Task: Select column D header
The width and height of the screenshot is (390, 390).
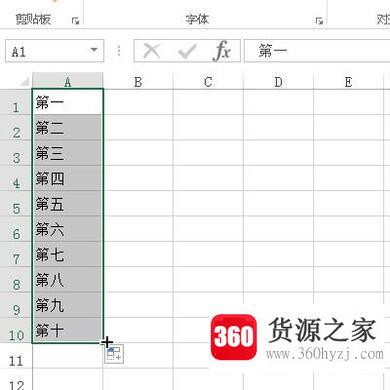Action: click(x=278, y=81)
